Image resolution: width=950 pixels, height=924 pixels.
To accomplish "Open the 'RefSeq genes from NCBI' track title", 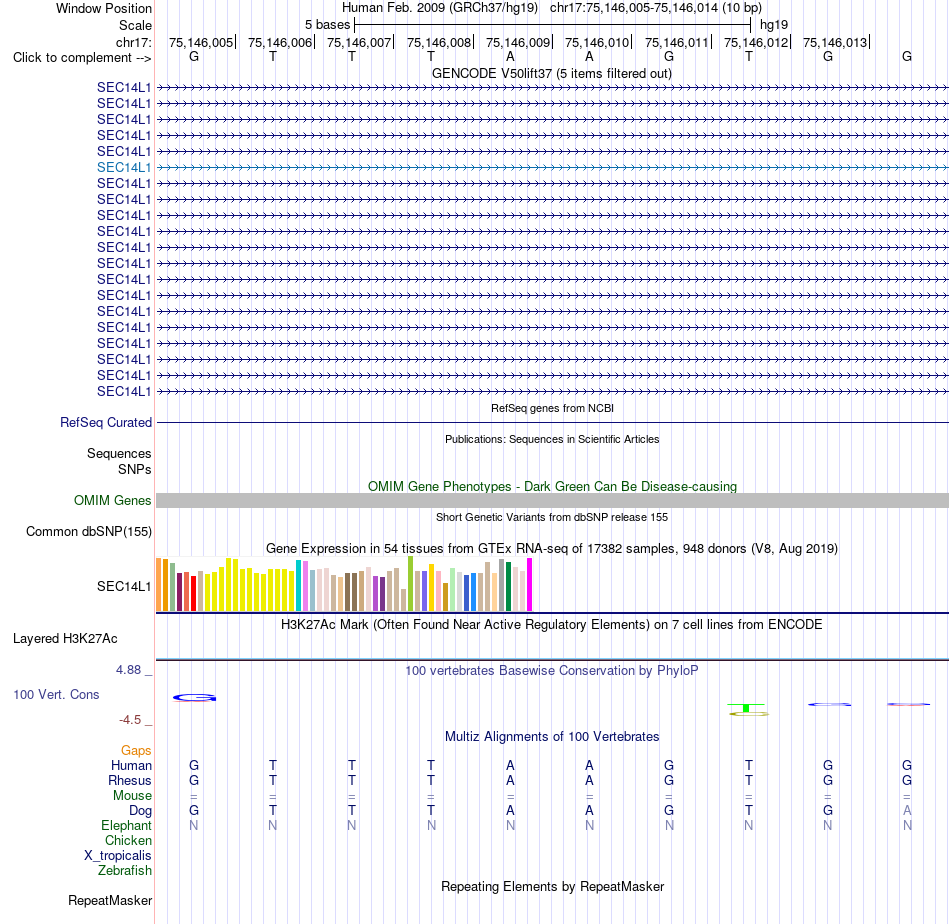I will (x=552, y=408).
